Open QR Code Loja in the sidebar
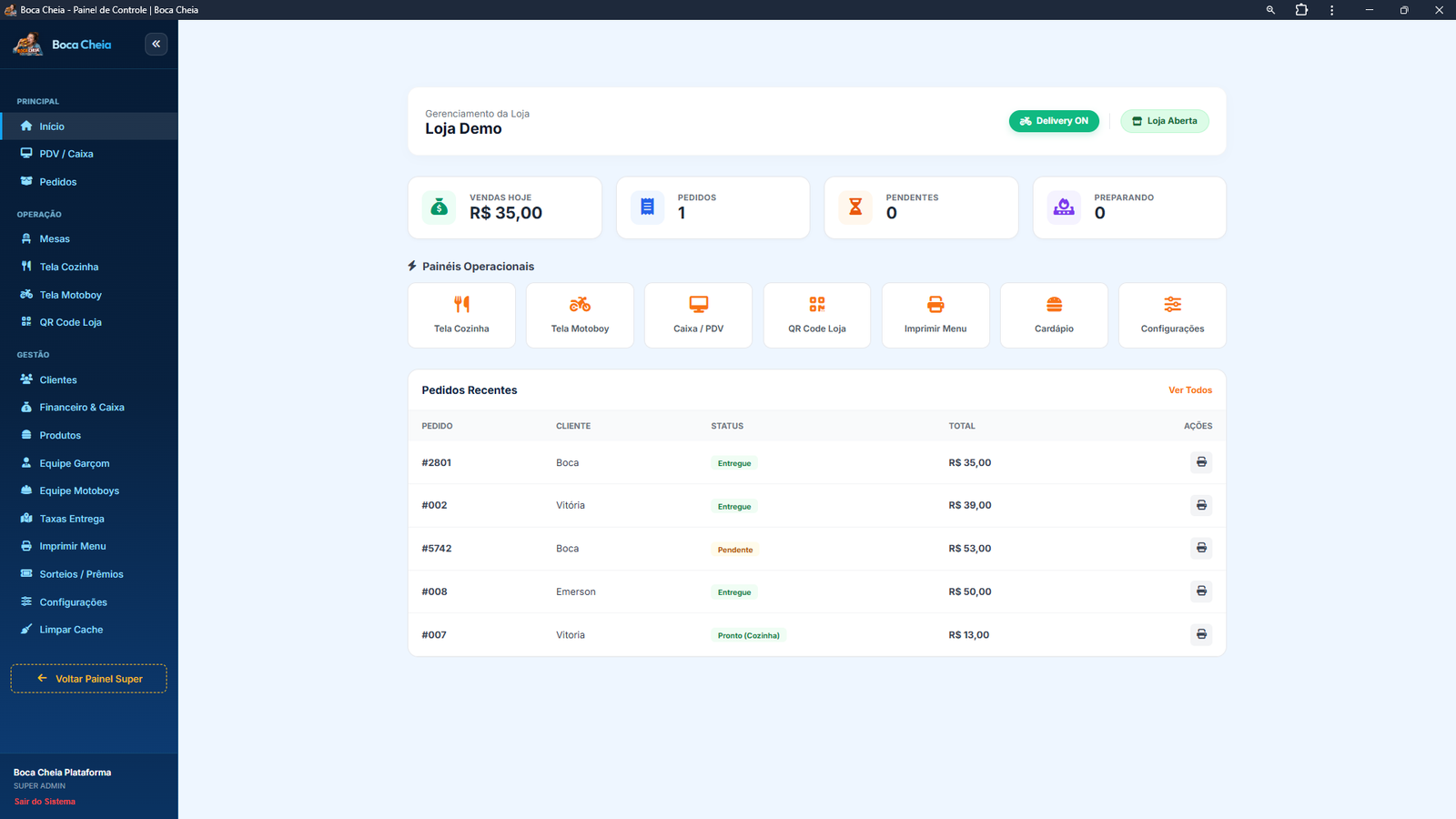 pyautogui.click(x=88, y=322)
